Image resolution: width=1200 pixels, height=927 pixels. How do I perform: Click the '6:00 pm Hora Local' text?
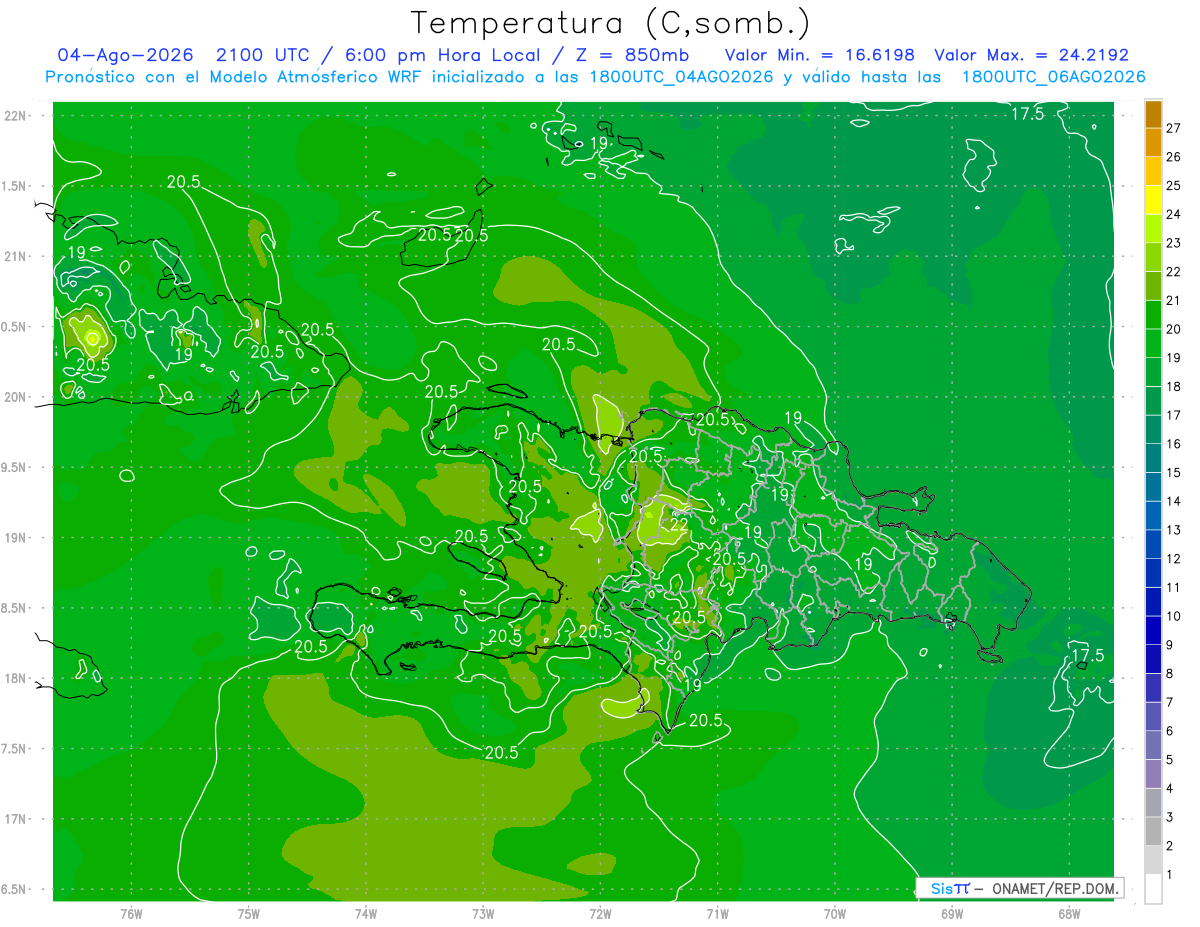441,55
